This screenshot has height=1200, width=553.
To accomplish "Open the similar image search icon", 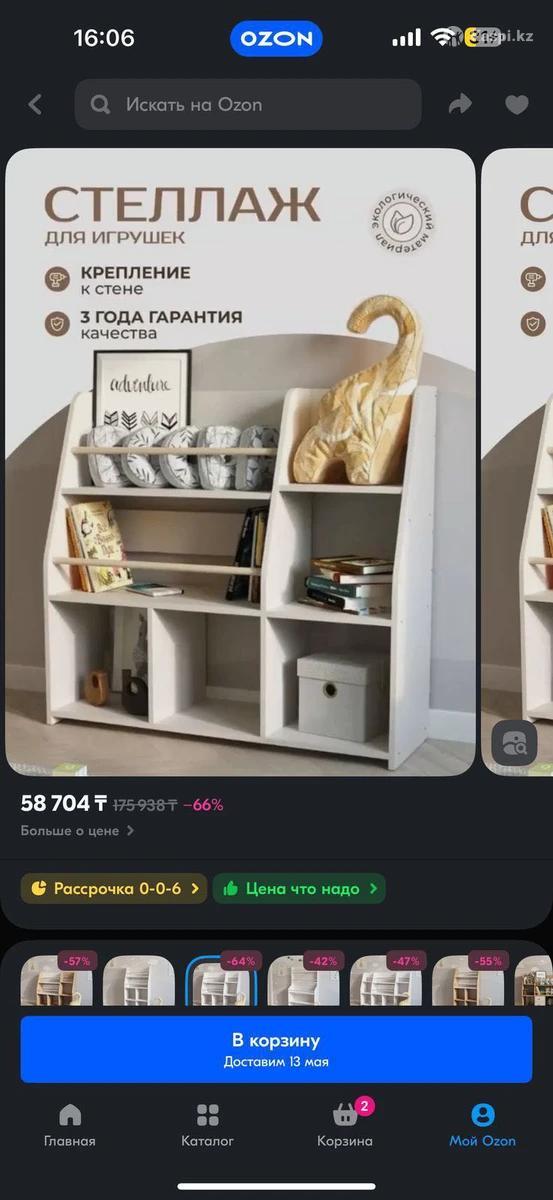I will coord(515,743).
